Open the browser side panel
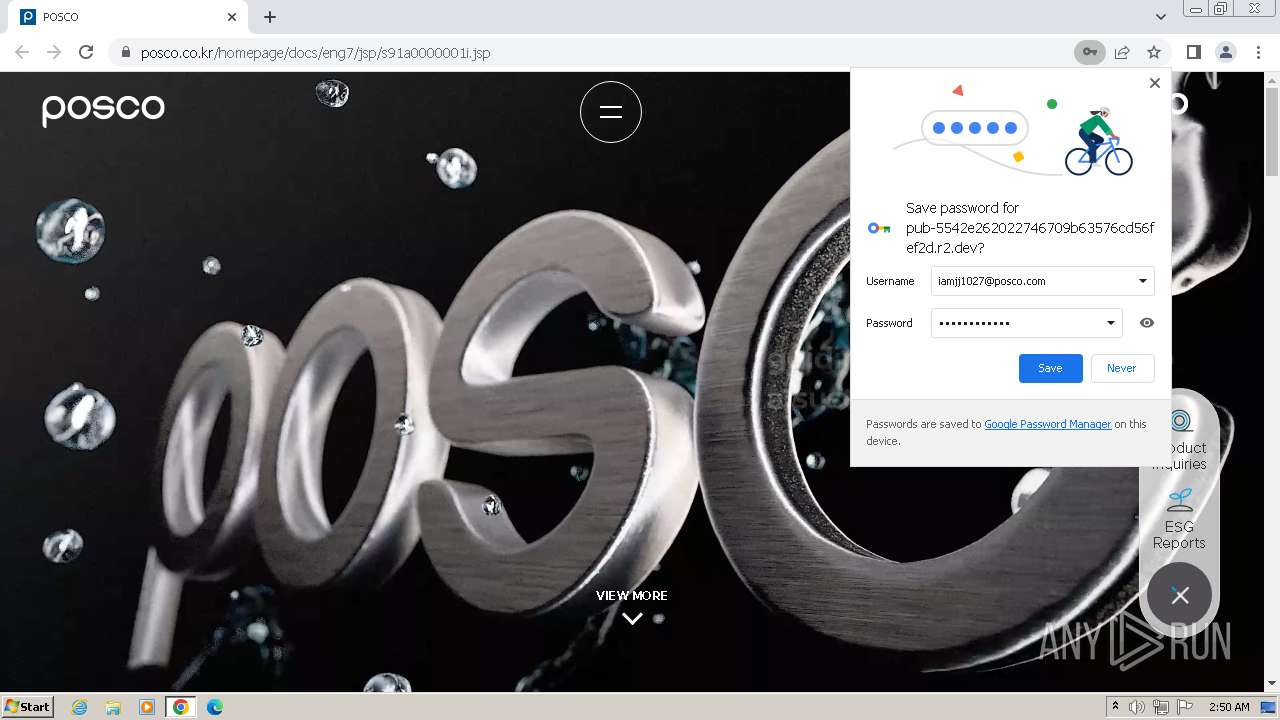 (x=1193, y=52)
